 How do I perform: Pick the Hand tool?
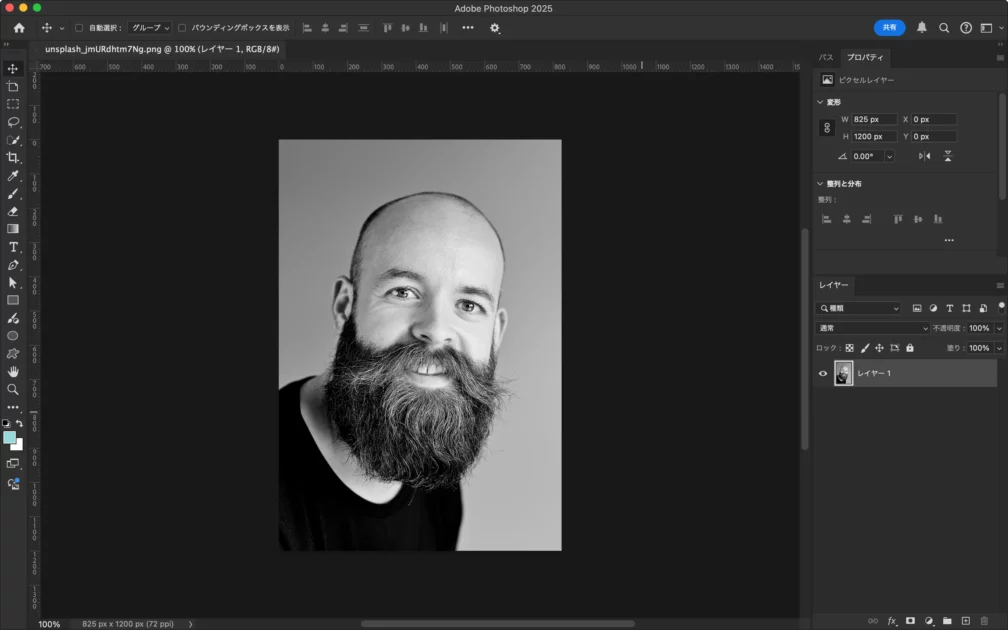[x=13, y=371]
